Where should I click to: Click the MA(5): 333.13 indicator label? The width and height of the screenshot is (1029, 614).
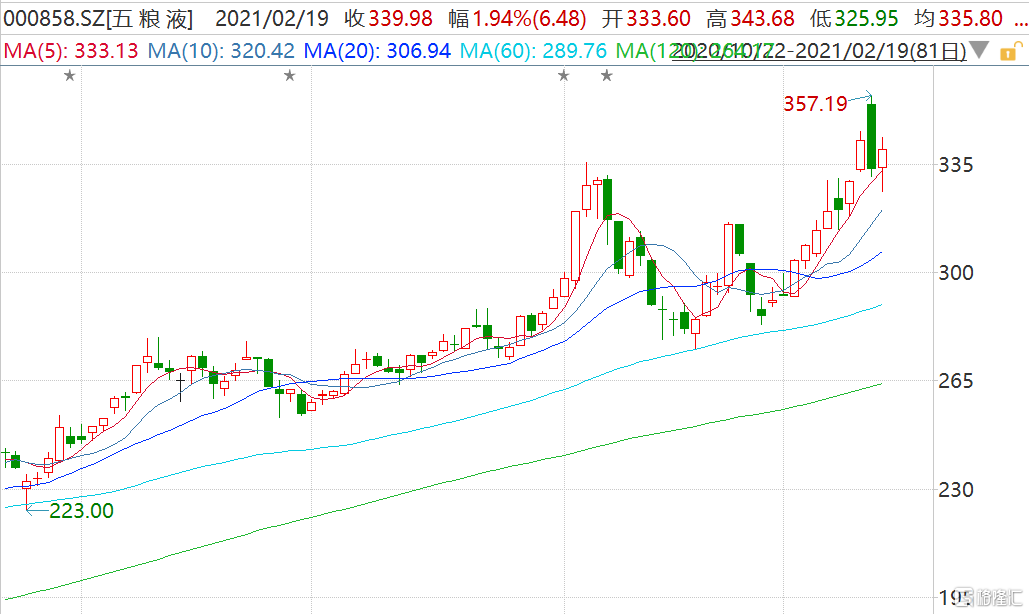(71, 51)
